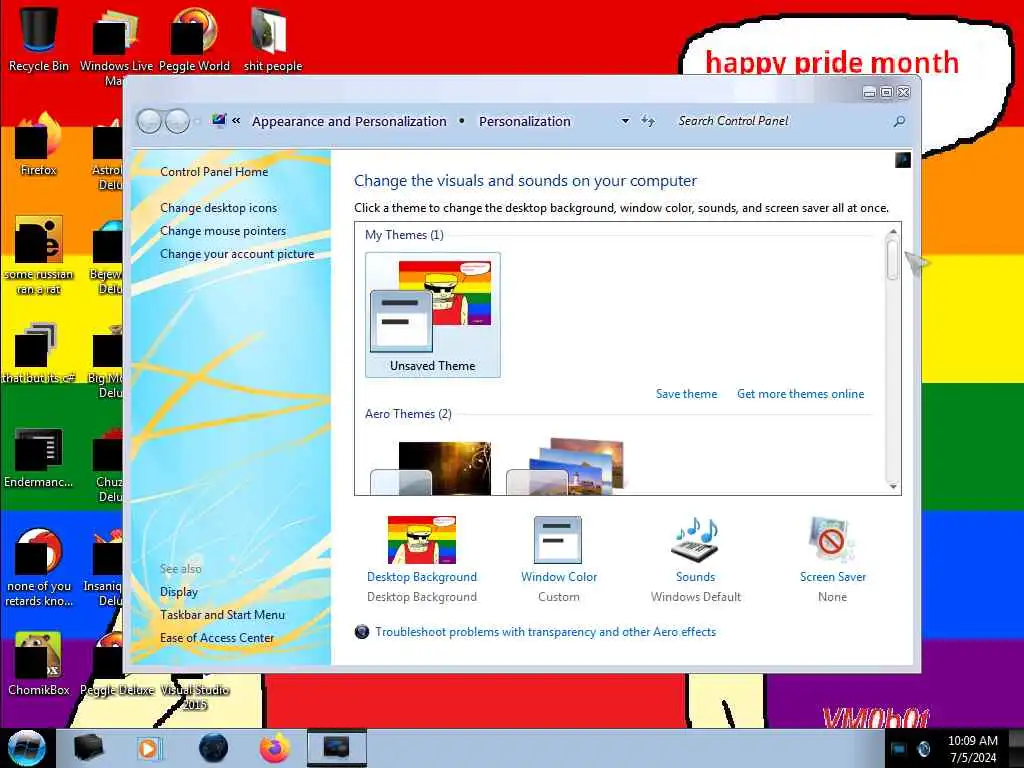Click the themes list scroll-up arrow

tap(893, 231)
